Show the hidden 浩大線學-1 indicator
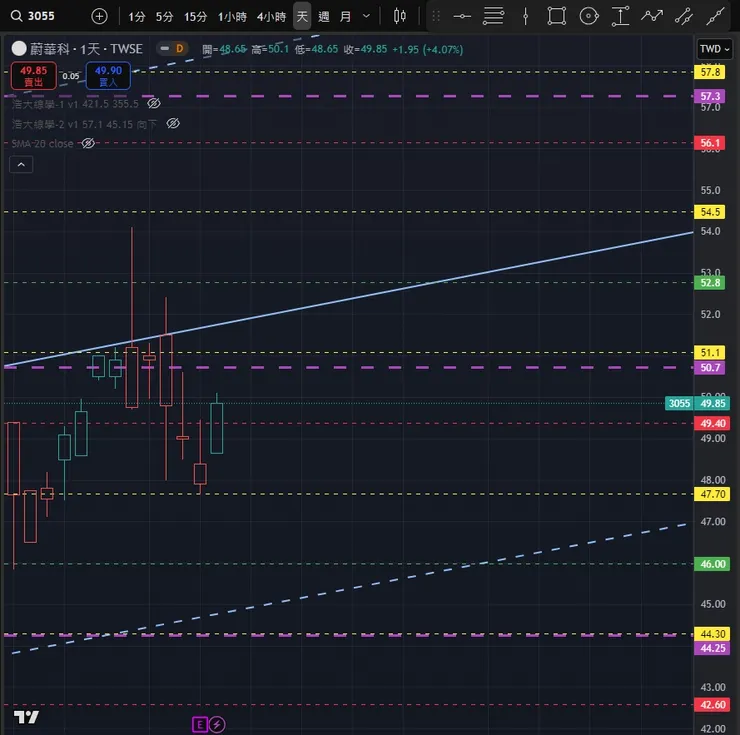Image resolution: width=740 pixels, height=735 pixels. pyautogui.click(x=153, y=103)
